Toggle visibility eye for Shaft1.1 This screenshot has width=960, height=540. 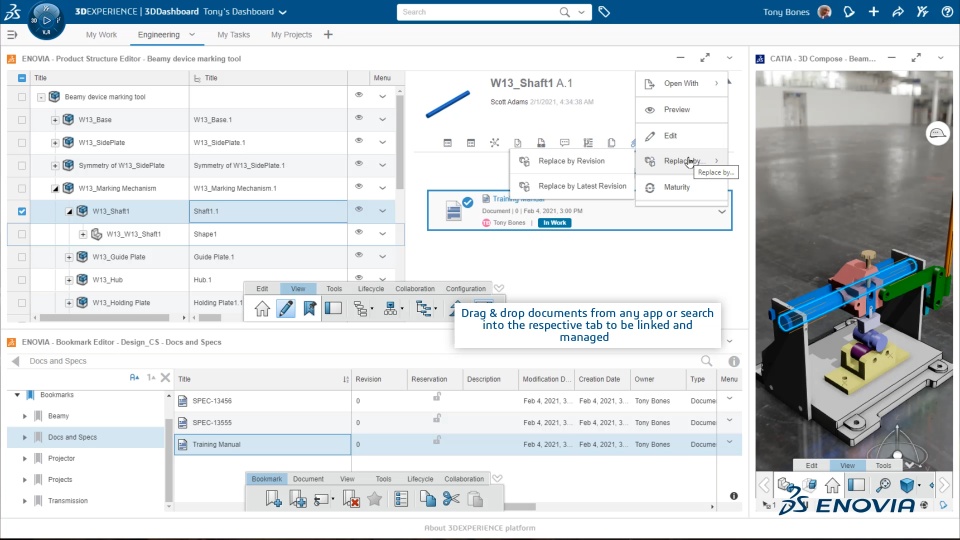click(359, 209)
